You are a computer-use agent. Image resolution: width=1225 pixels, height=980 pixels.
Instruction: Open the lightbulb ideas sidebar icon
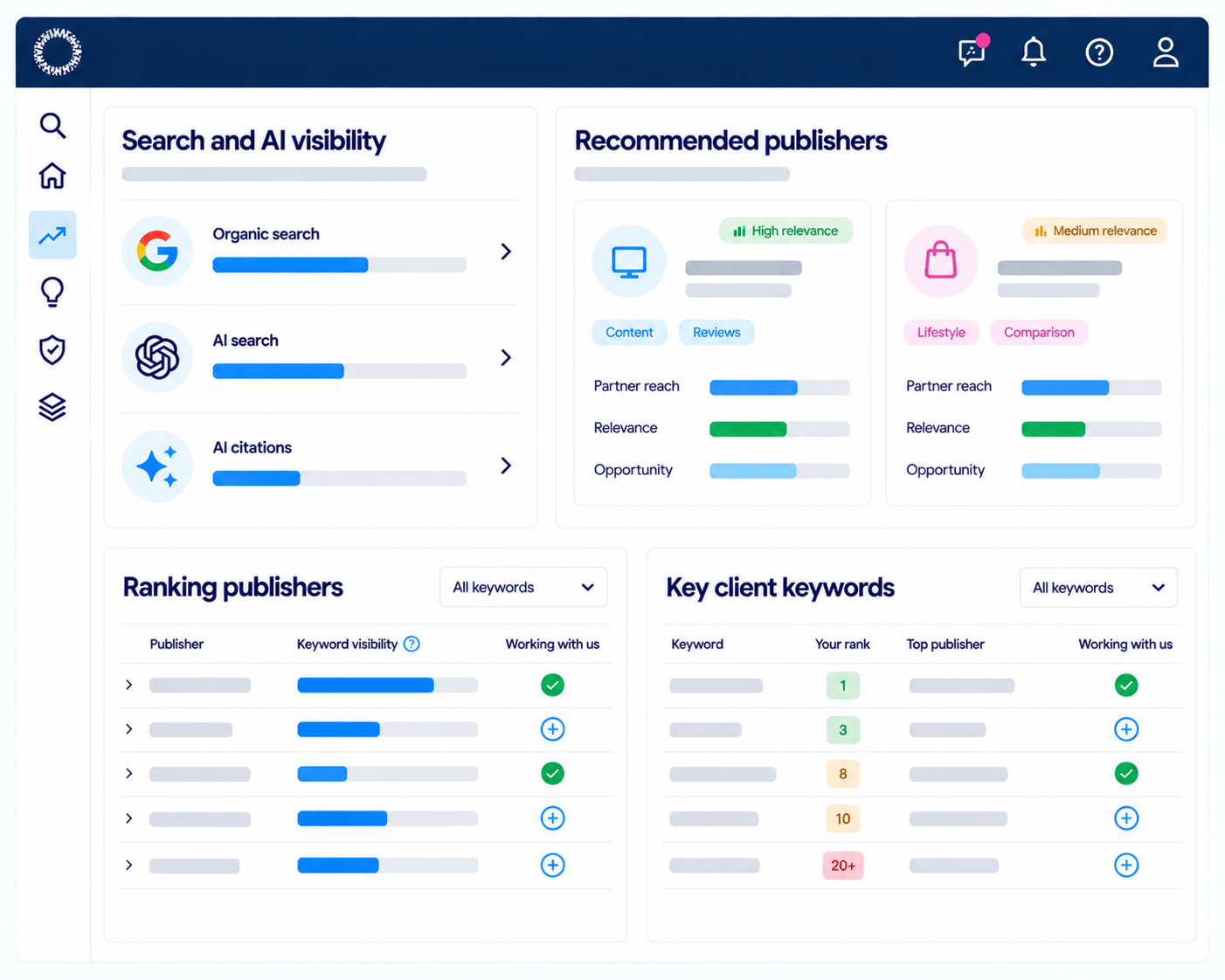[52, 292]
